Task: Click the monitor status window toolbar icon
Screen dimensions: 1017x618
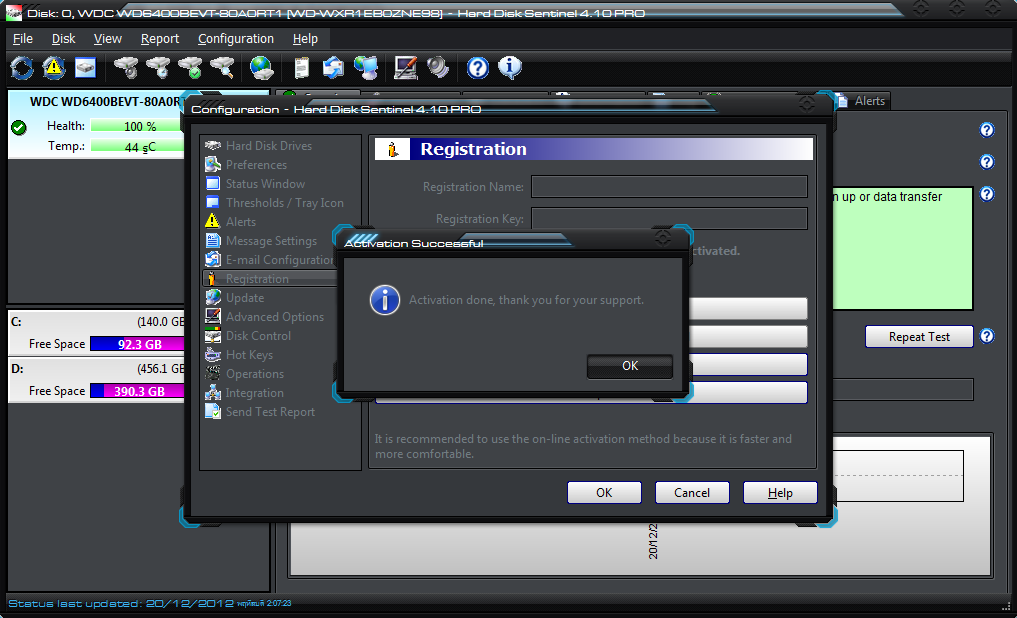Action: (x=84, y=67)
